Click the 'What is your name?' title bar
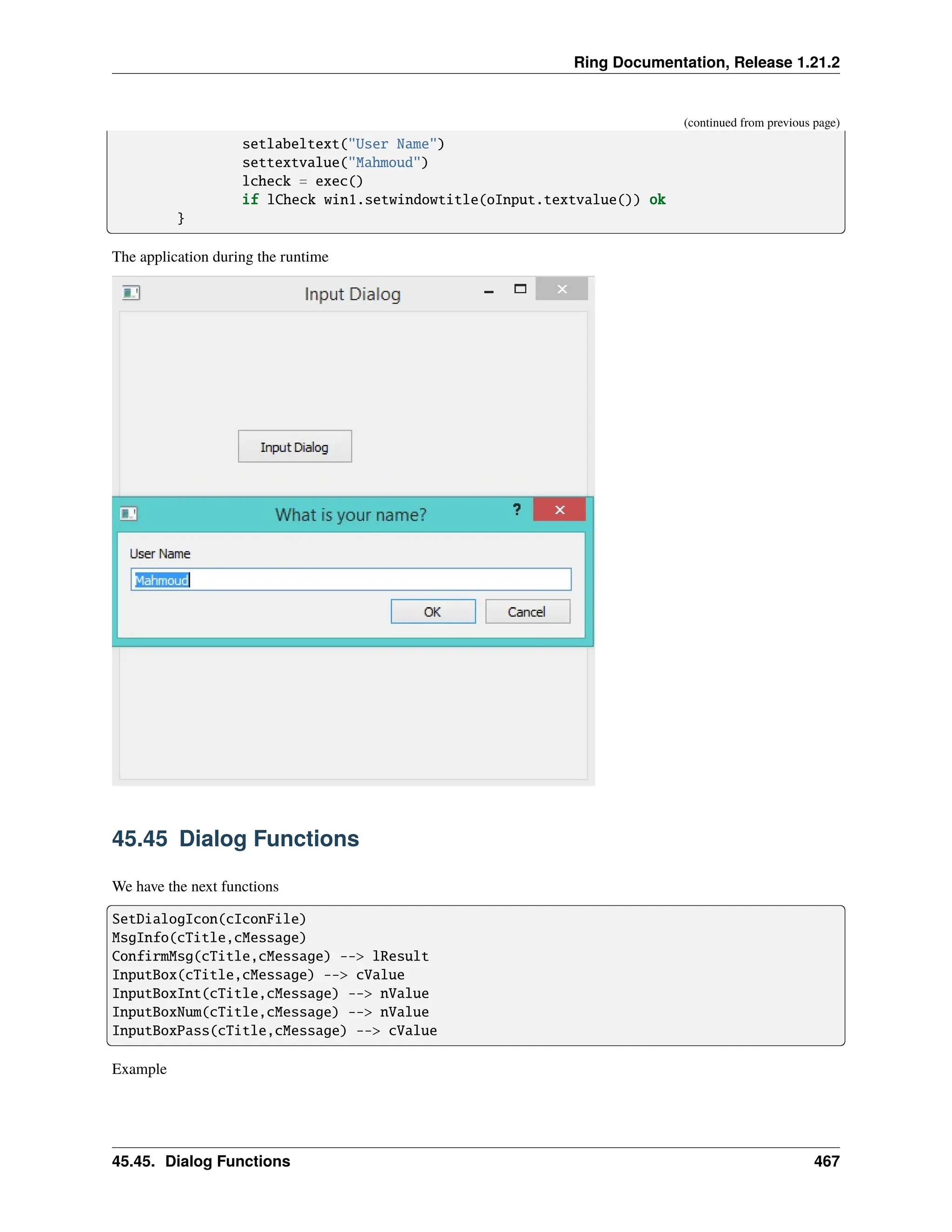952x1232 pixels. (350, 515)
